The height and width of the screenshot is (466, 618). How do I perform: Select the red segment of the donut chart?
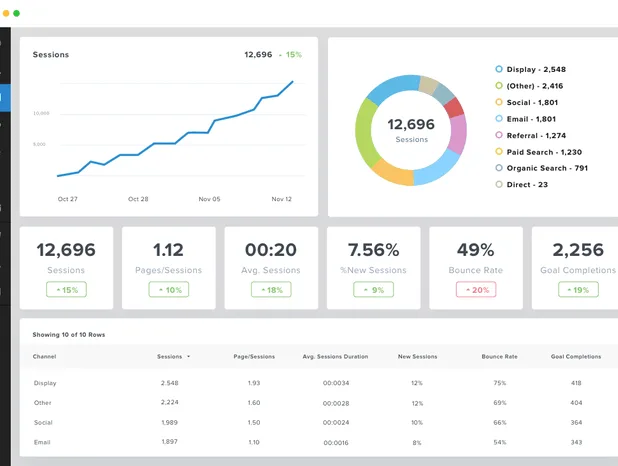pos(454,108)
